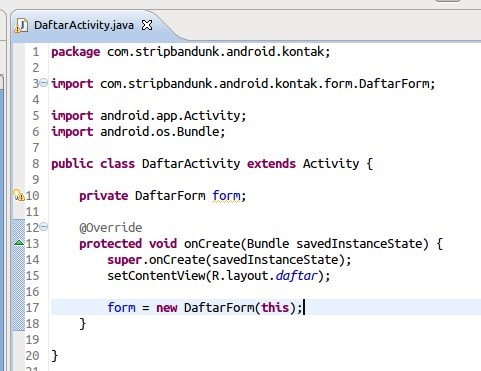Screen dimensions: 481x371
Task: Click 'savedInstanceState' parameter on line 13
Action: pos(359,244)
